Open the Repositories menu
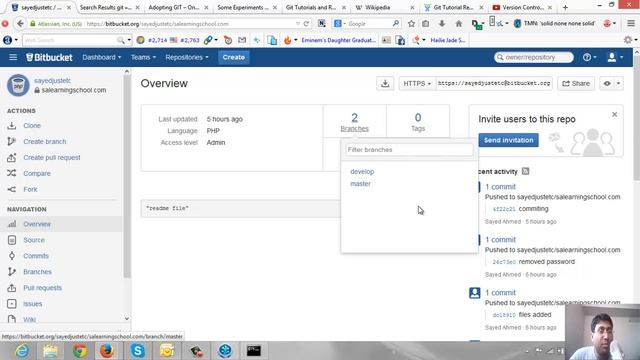This screenshot has width=640, height=360. (x=187, y=57)
